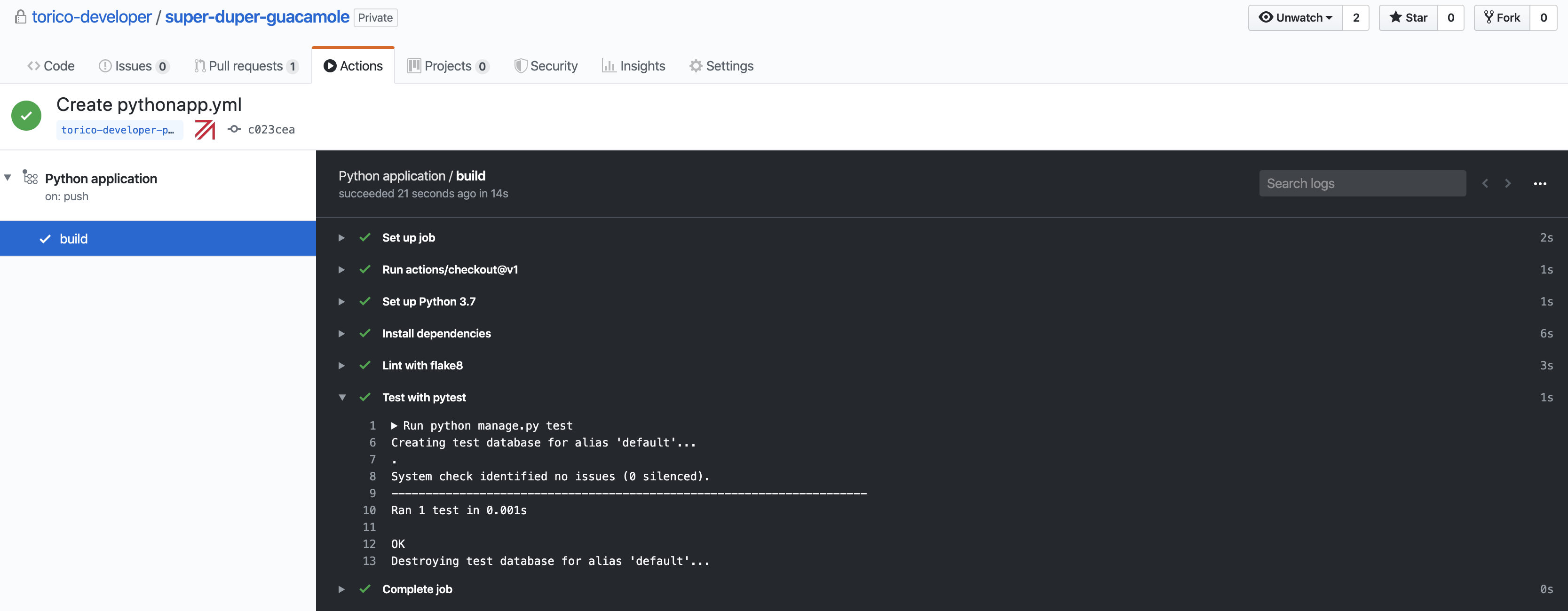Open the super-duper-guacamole repository link
This screenshot has height=611, width=1568.
[257, 17]
